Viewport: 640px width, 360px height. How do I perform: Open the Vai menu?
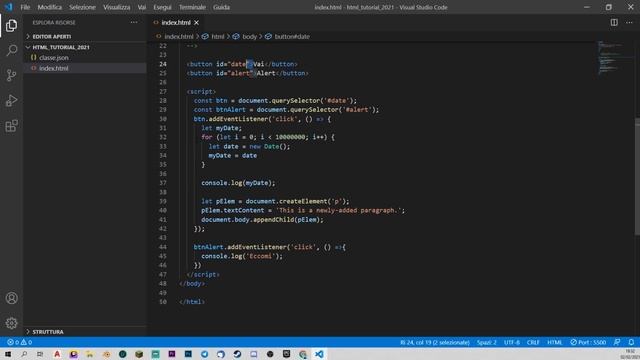142,7
